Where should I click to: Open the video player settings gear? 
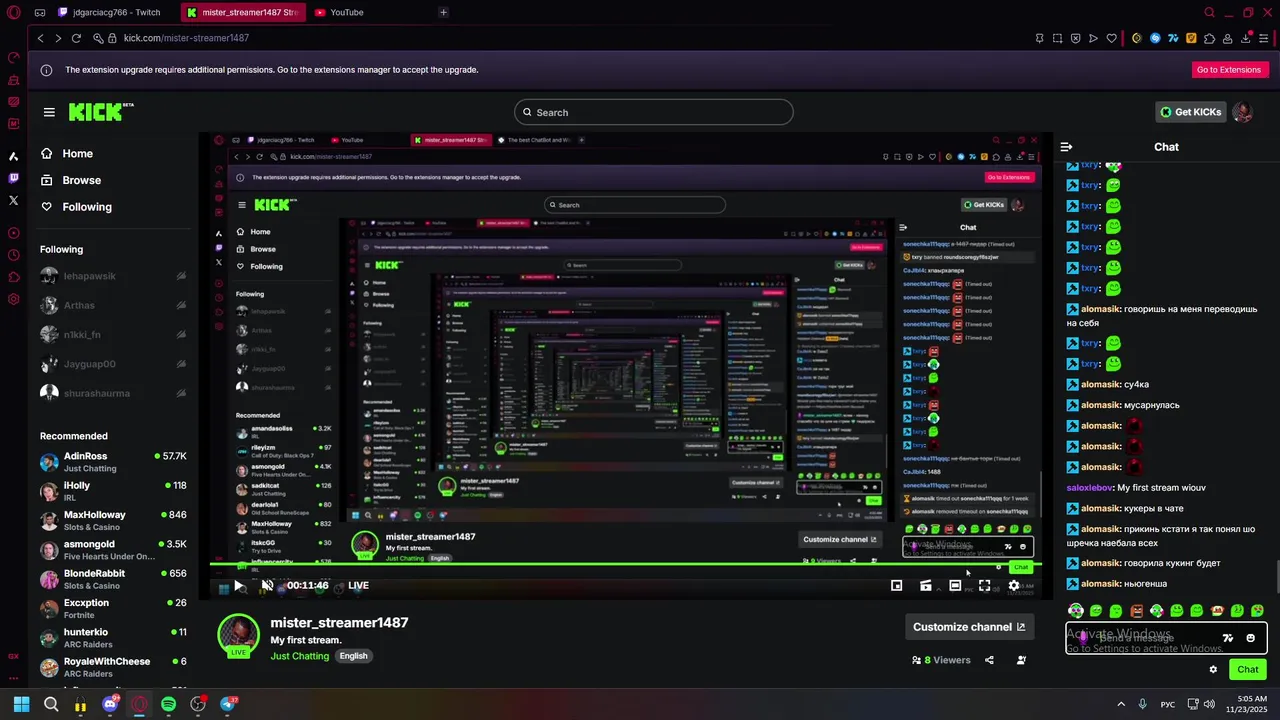pos(1014,586)
